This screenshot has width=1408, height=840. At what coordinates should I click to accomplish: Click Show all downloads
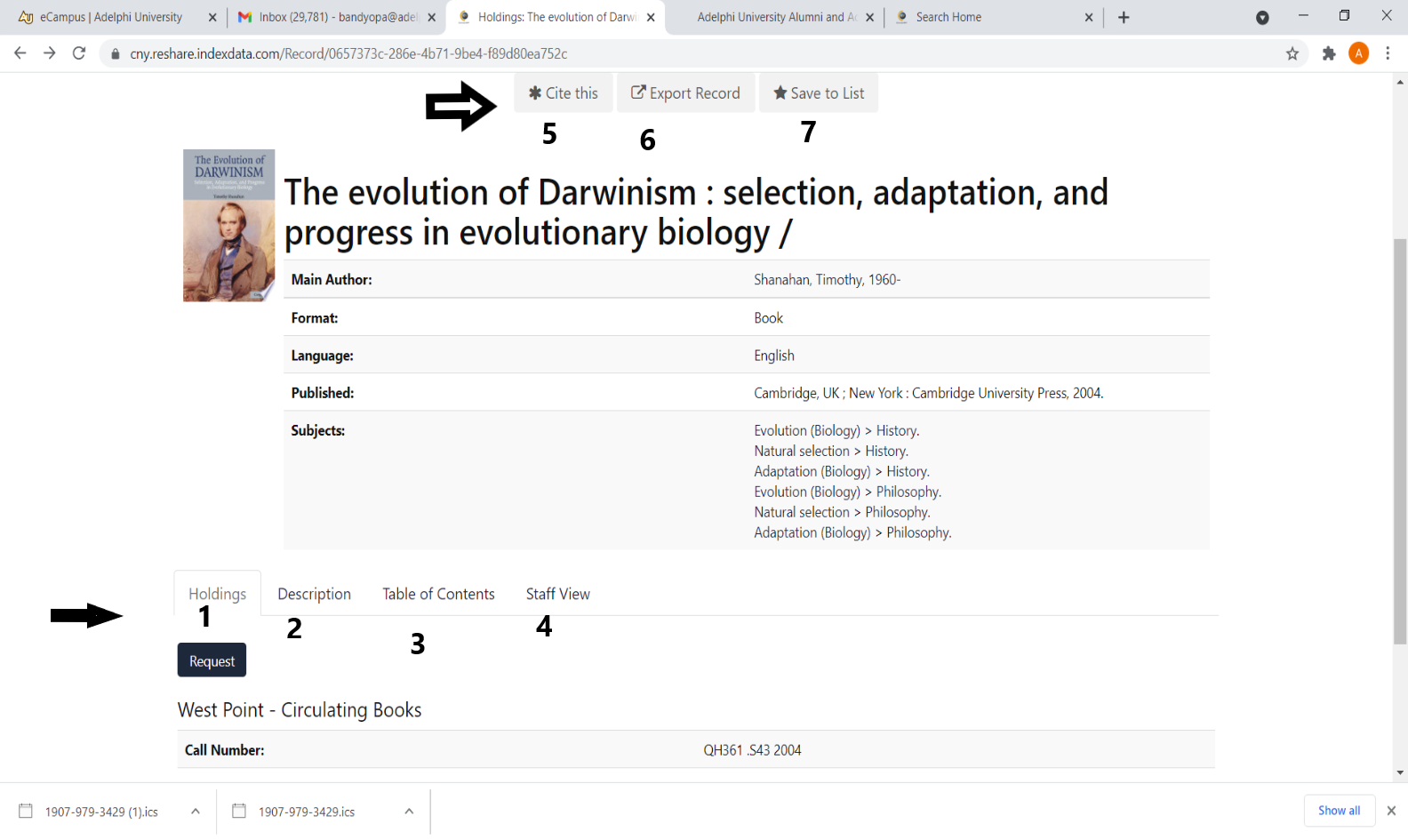[1339, 811]
